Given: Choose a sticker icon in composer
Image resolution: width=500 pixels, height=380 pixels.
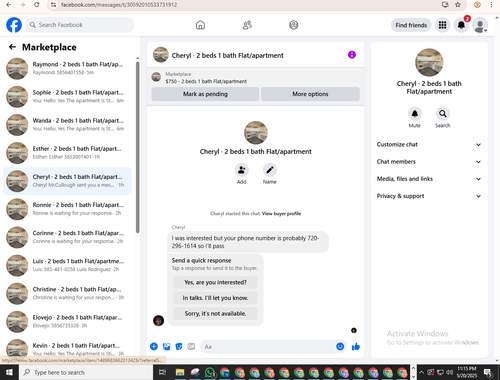Looking at the screenshot, I should [x=179, y=347].
